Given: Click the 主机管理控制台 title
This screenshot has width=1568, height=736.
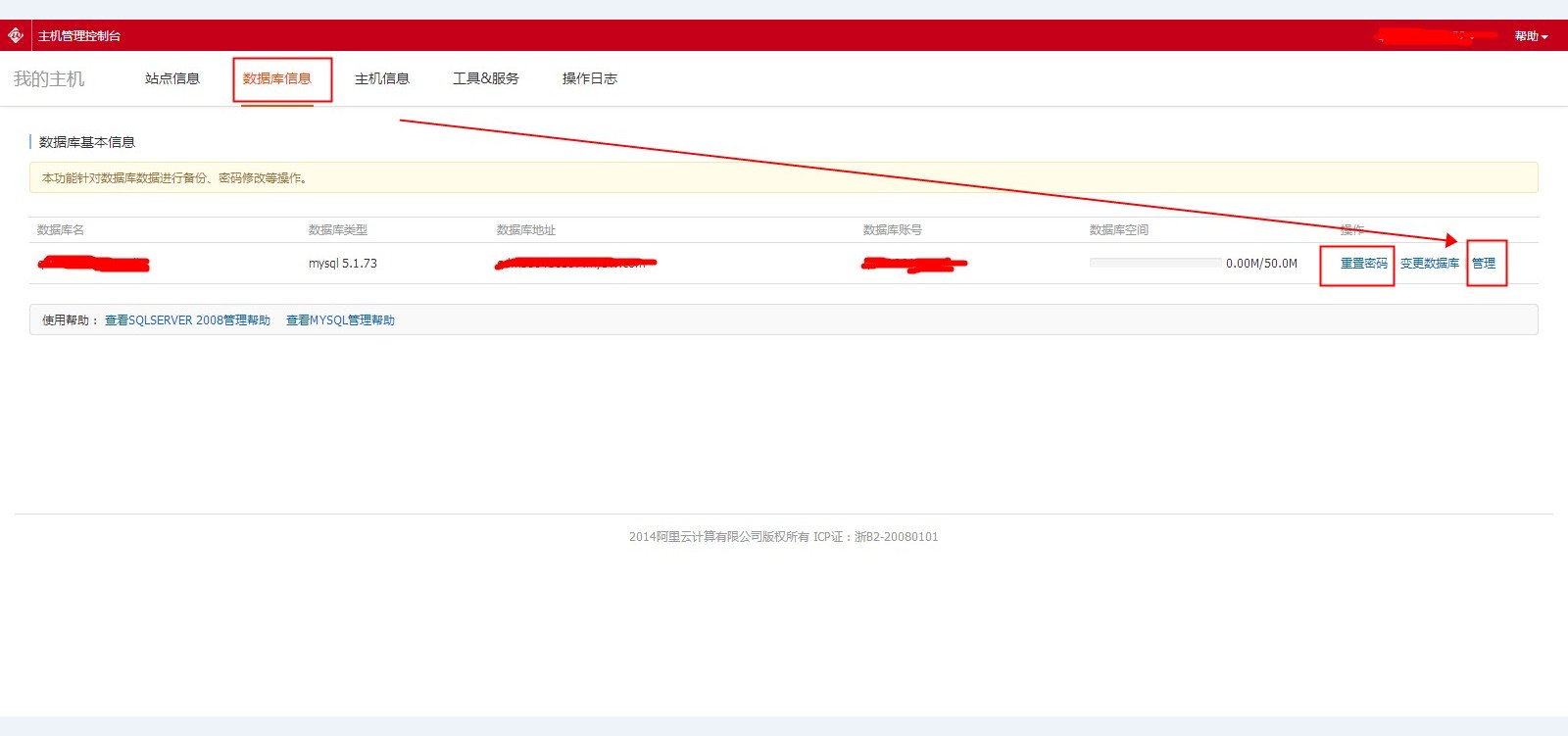Looking at the screenshot, I should pos(79,36).
